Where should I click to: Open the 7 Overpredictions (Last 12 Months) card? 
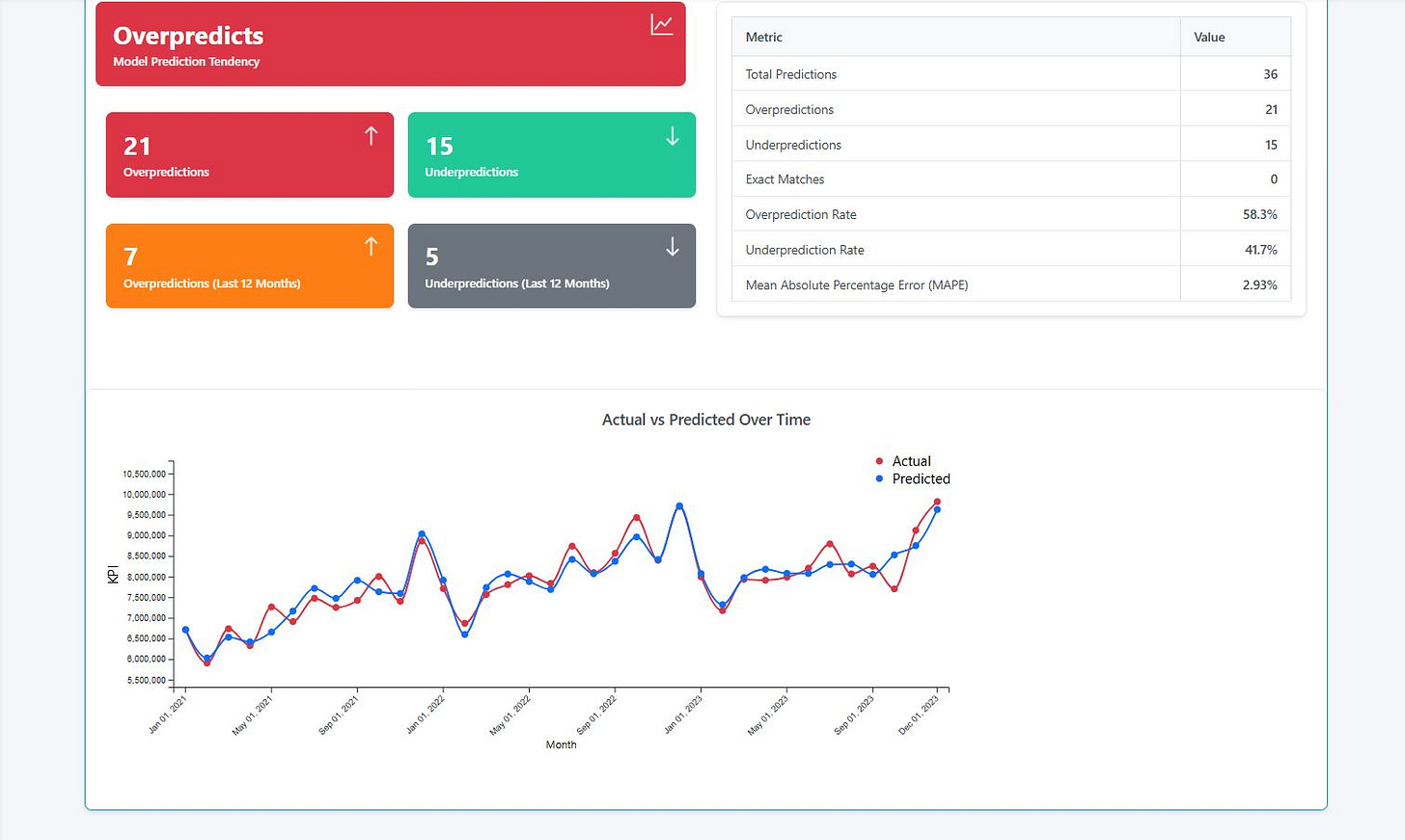click(x=250, y=266)
